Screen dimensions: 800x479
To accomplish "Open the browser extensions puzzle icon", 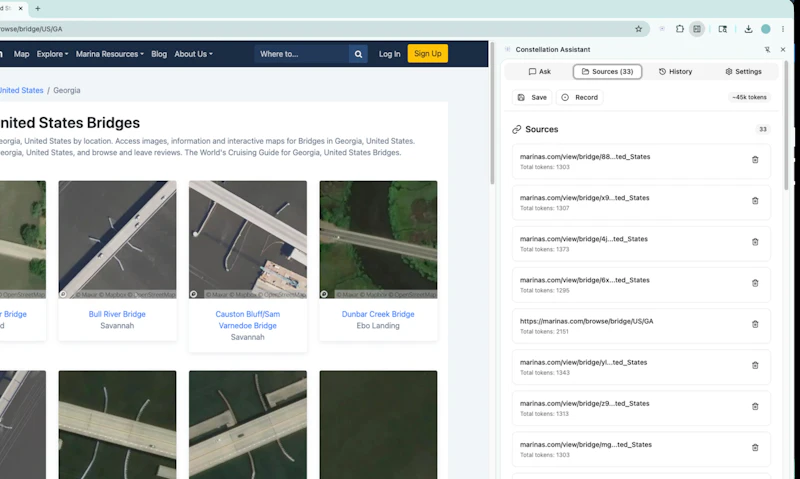I will 680,29.
